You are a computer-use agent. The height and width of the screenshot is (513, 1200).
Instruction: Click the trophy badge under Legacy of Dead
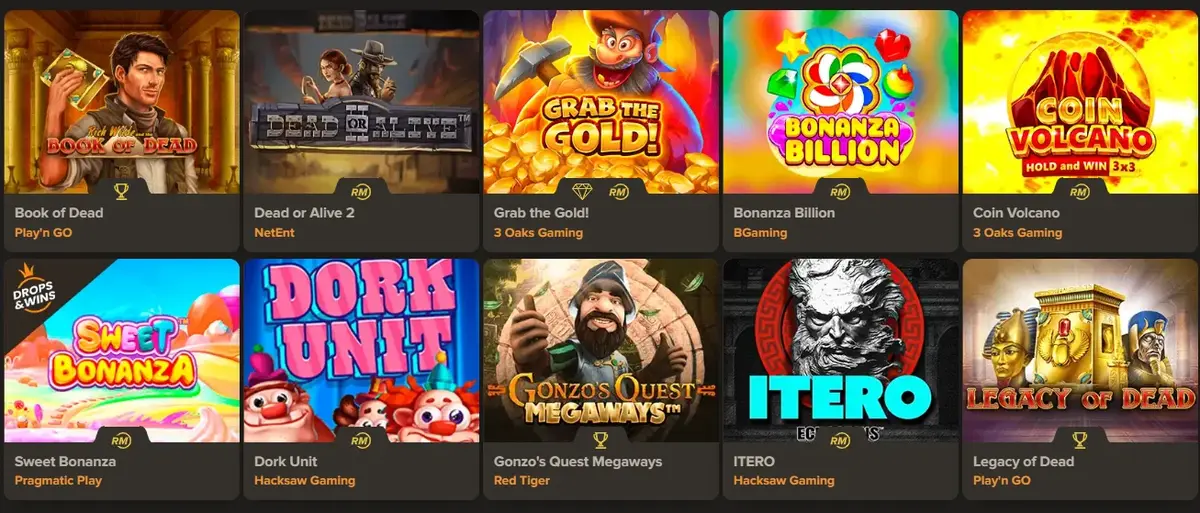1080,439
